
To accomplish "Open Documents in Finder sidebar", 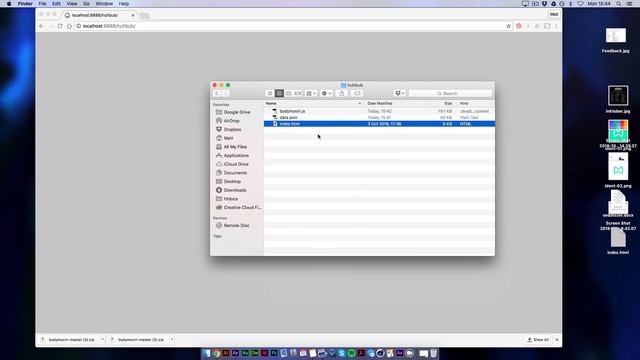I will [x=235, y=173].
